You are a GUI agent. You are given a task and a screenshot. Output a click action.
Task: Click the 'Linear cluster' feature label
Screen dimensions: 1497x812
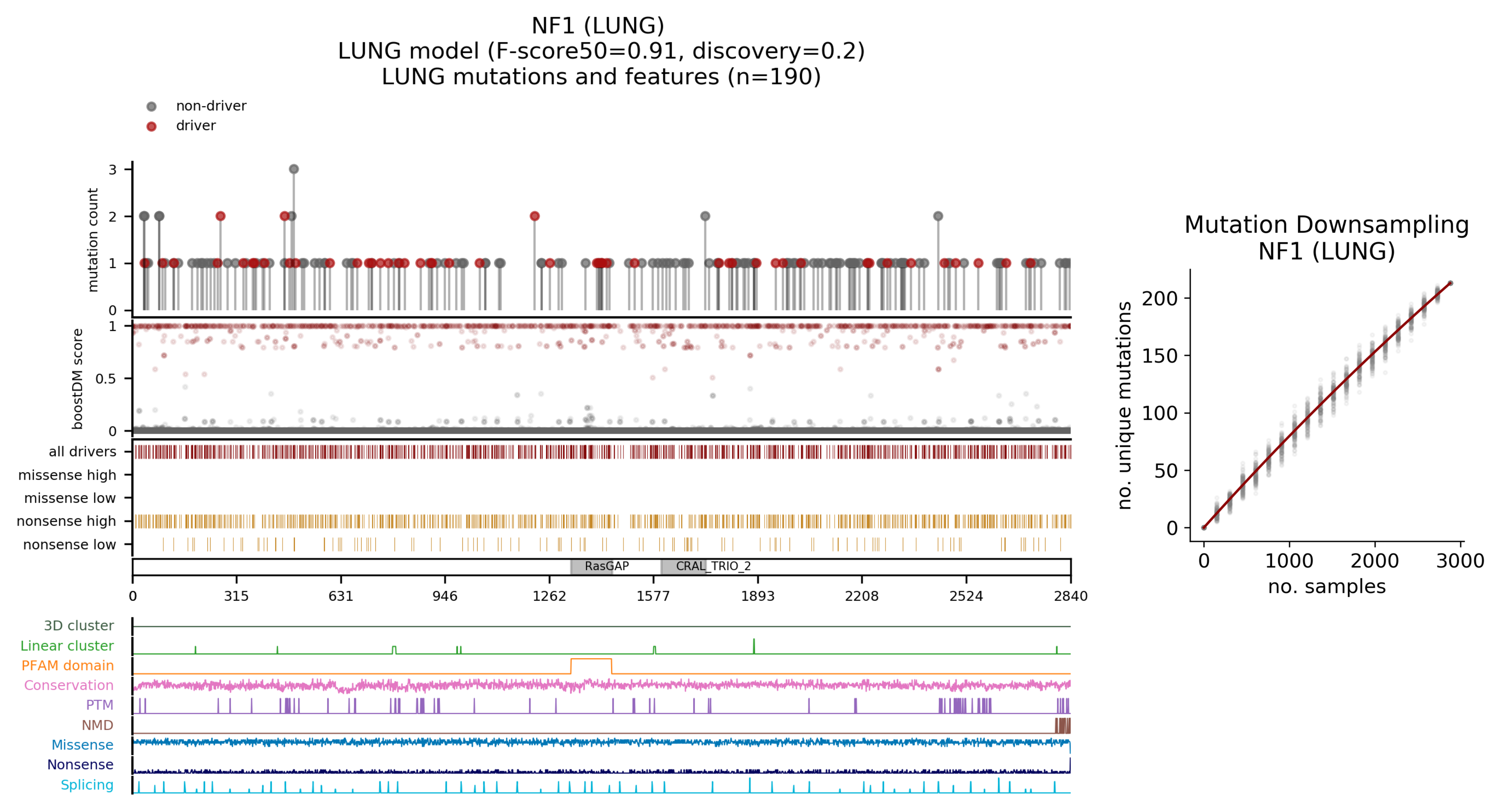tap(67, 646)
